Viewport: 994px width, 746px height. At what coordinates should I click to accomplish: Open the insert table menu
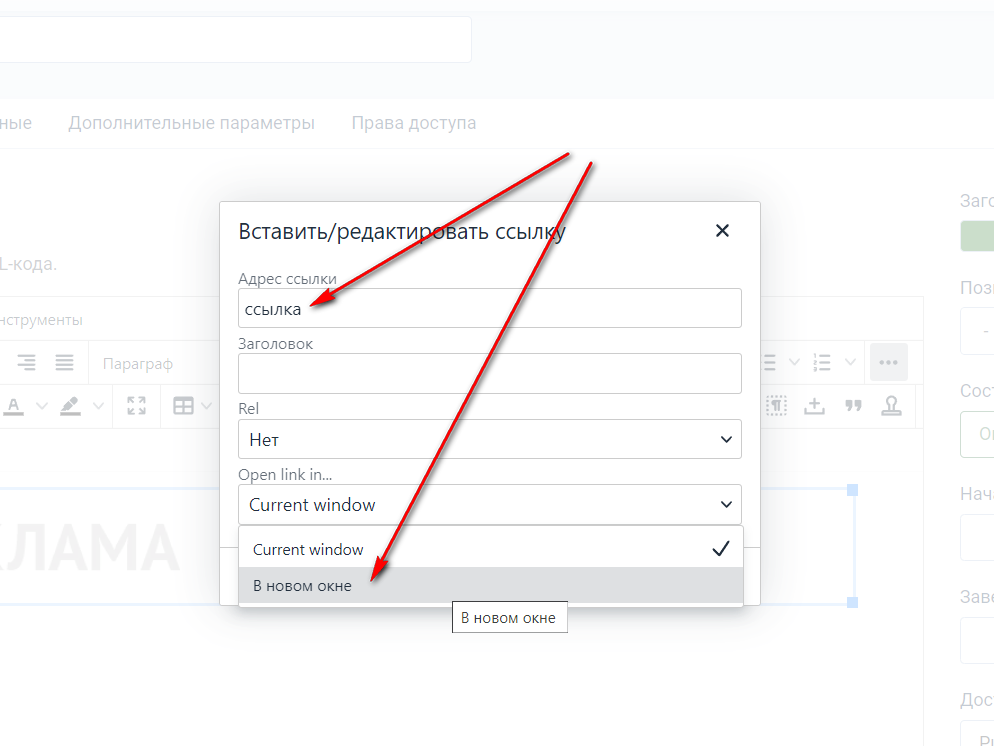pos(183,405)
